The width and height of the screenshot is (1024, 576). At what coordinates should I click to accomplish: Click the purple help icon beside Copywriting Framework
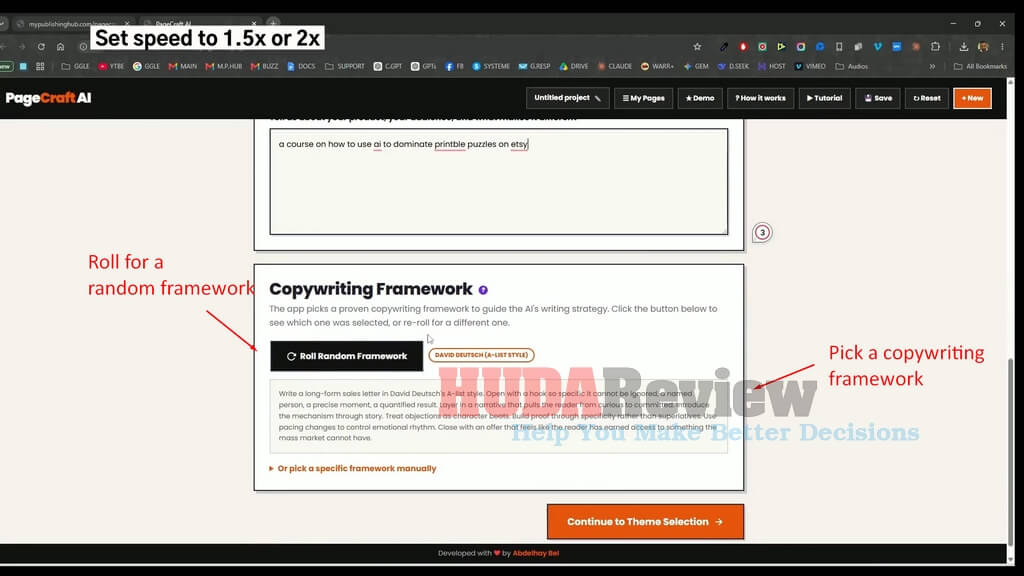tap(483, 290)
